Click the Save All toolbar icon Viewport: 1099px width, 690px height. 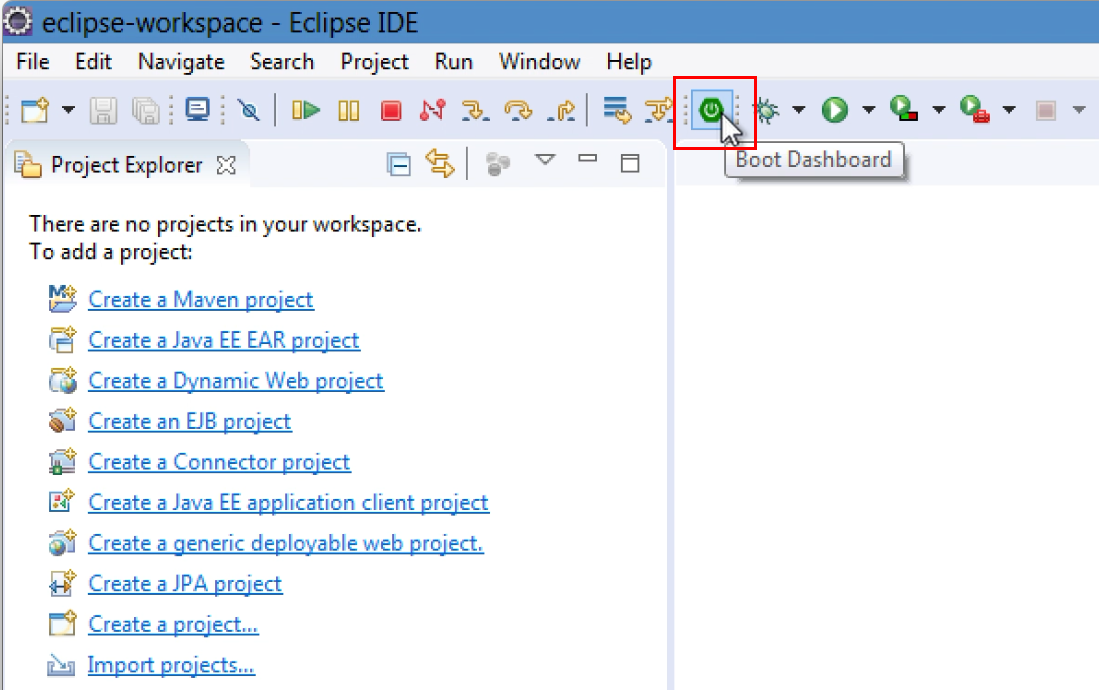pyautogui.click(x=146, y=111)
